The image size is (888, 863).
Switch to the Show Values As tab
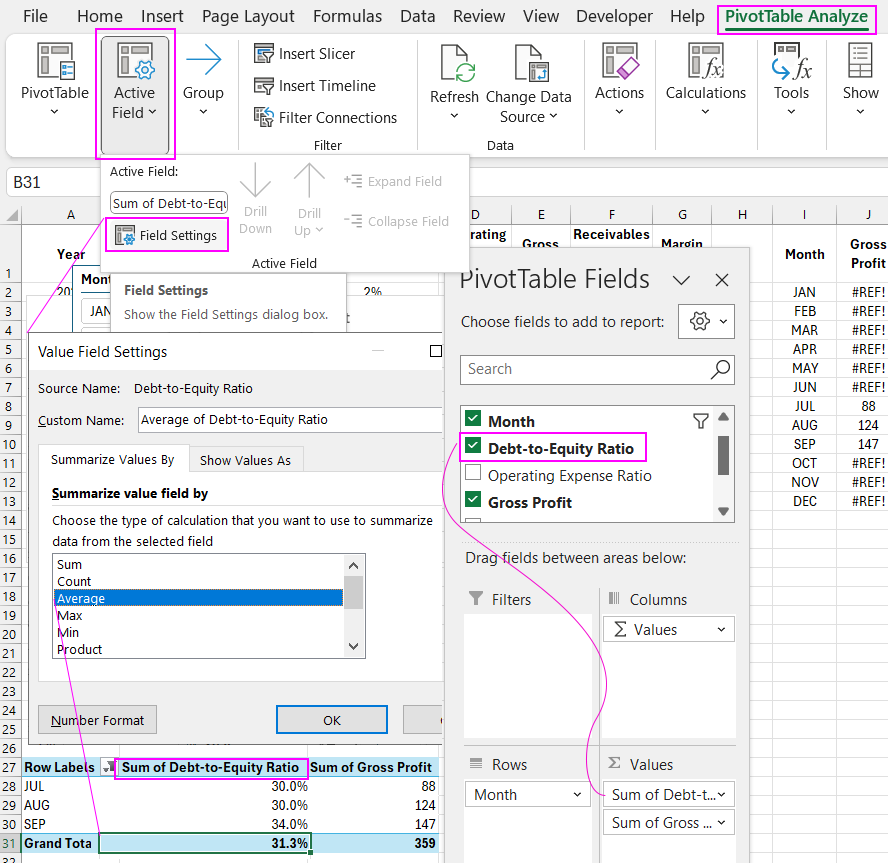(245, 460)
